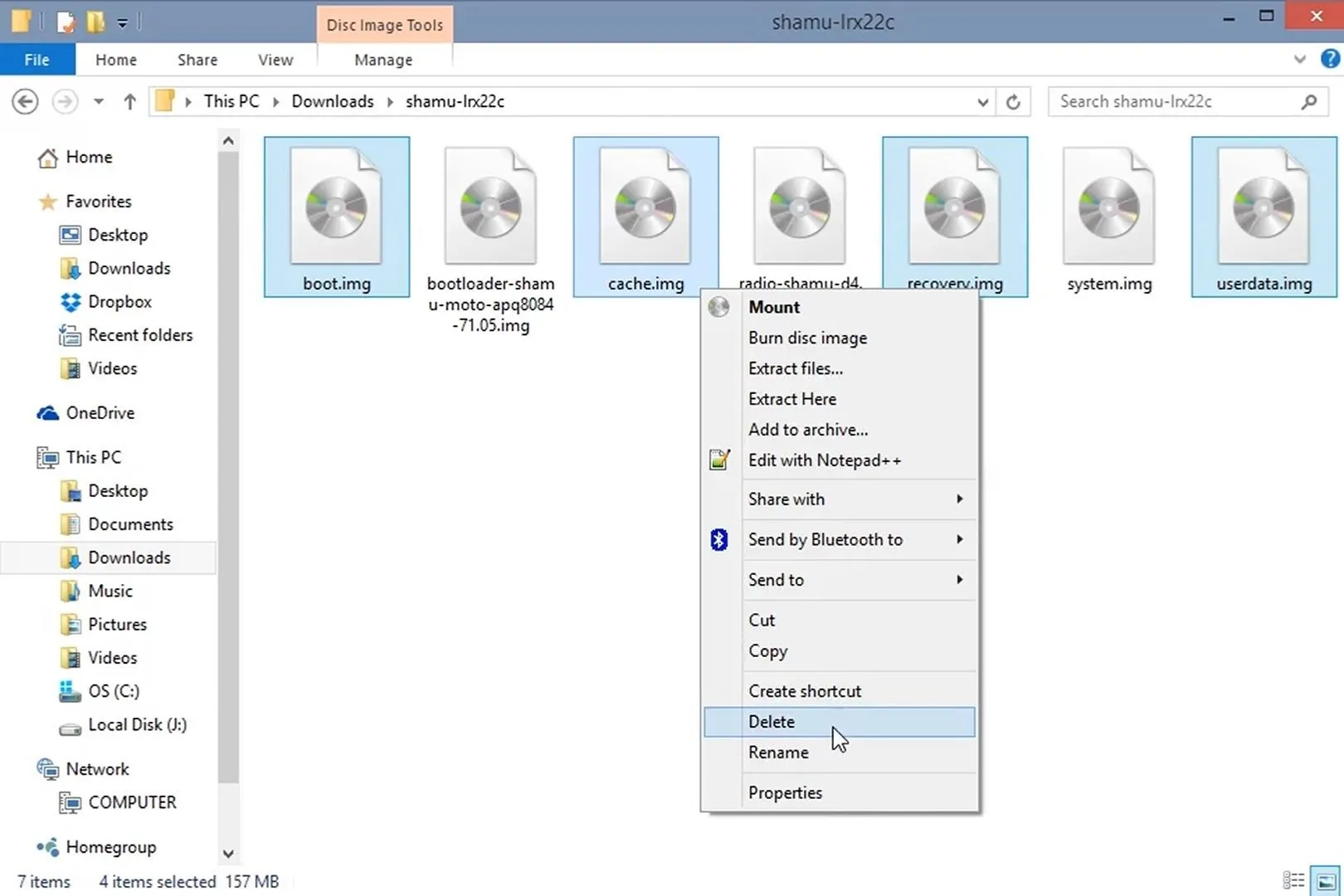
Task: Expand Downloads breadcrumb arrow
Action: pos(390,102)
